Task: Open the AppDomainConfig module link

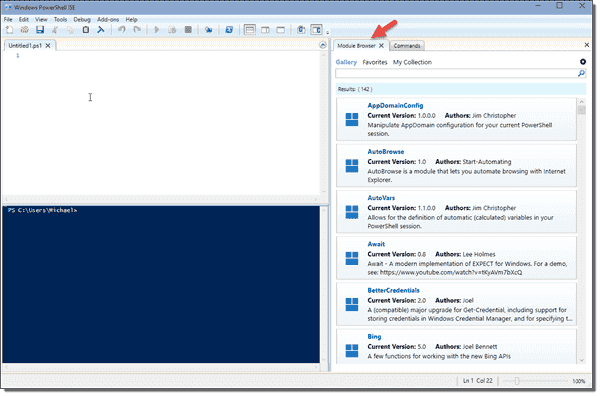Action: (x=395, y=106)
